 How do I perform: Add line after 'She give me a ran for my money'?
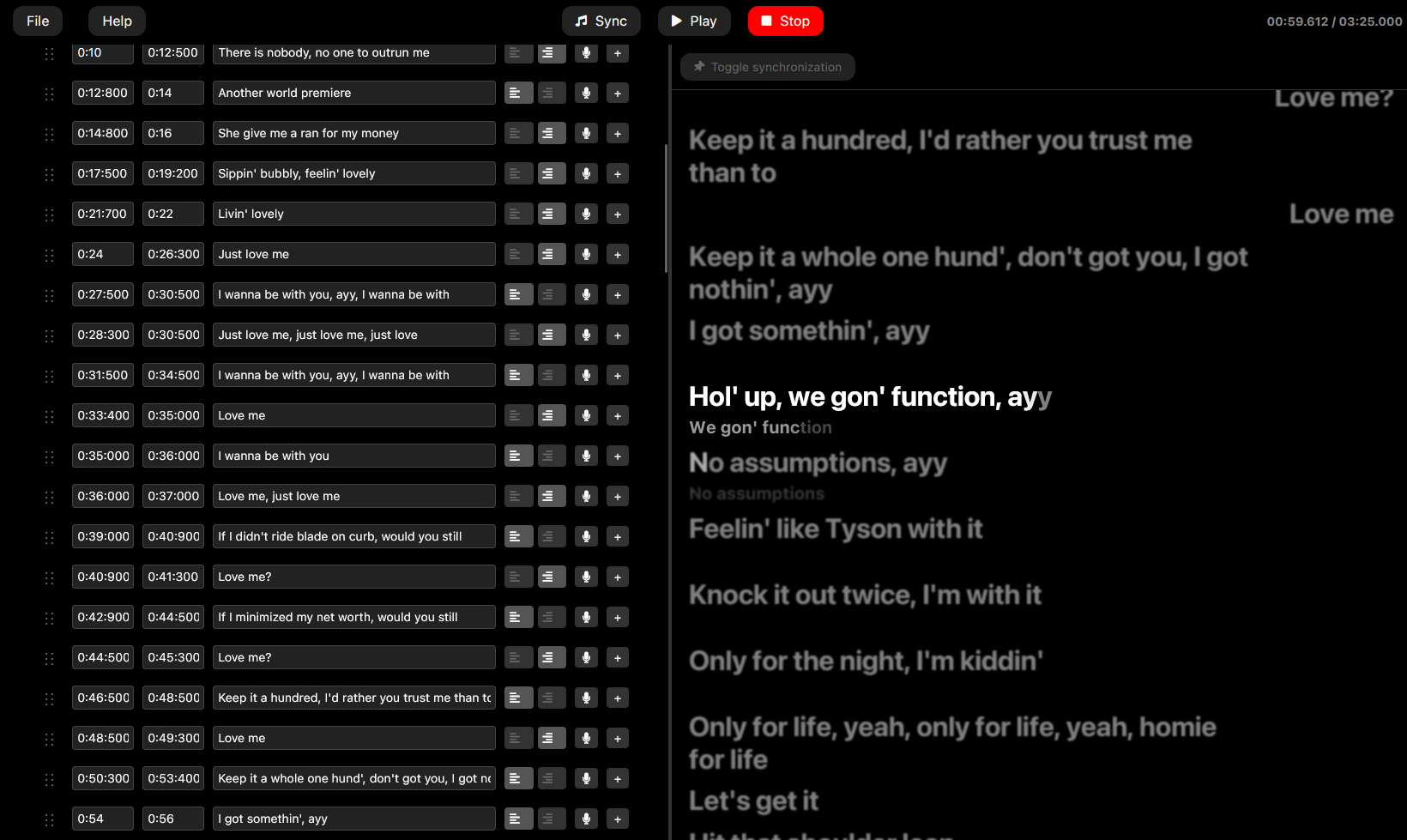coord(618,133)
